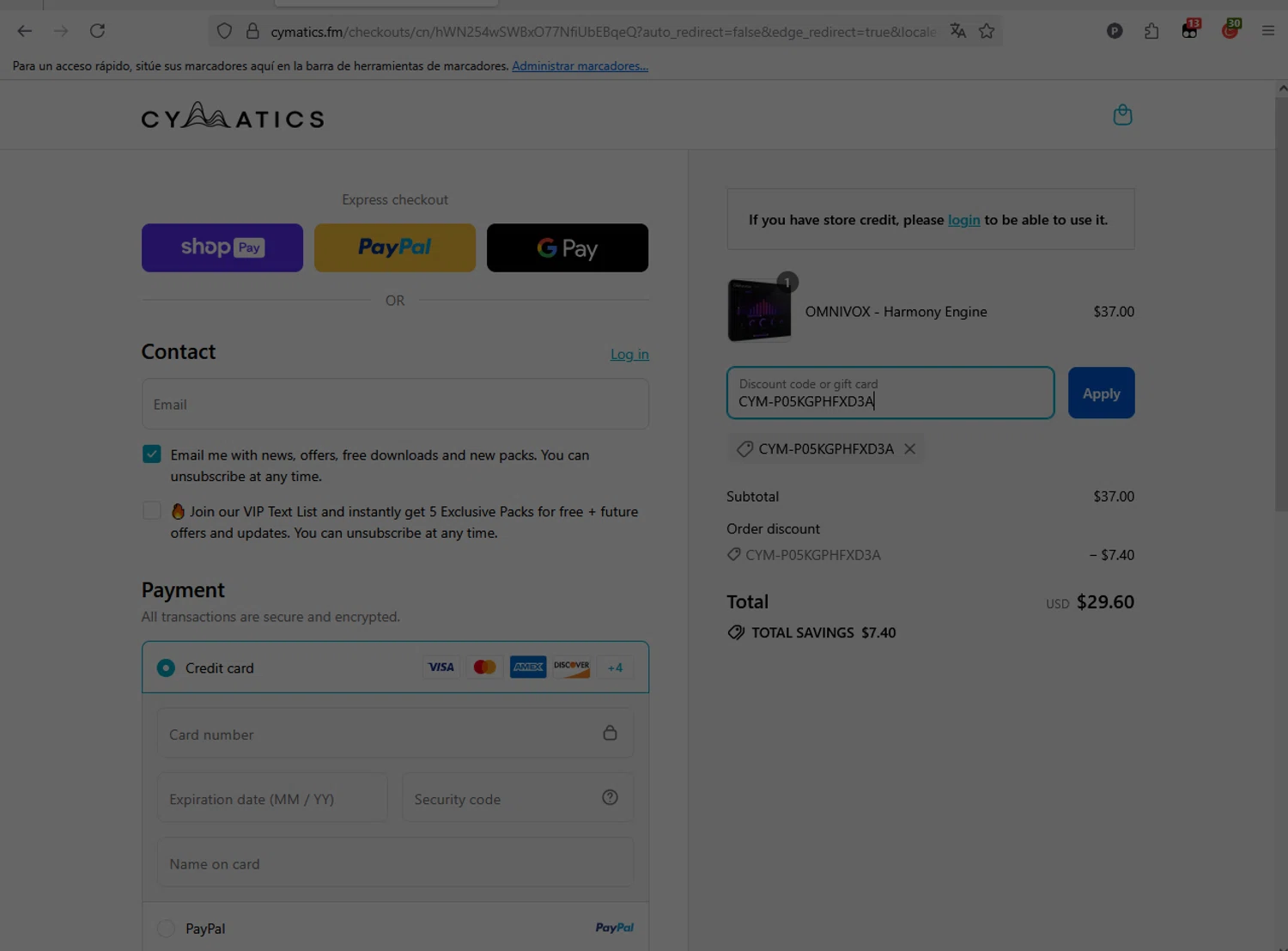1288x951 pixels.
Task: Reload the checkout page
Action: [x=98, y=32]
